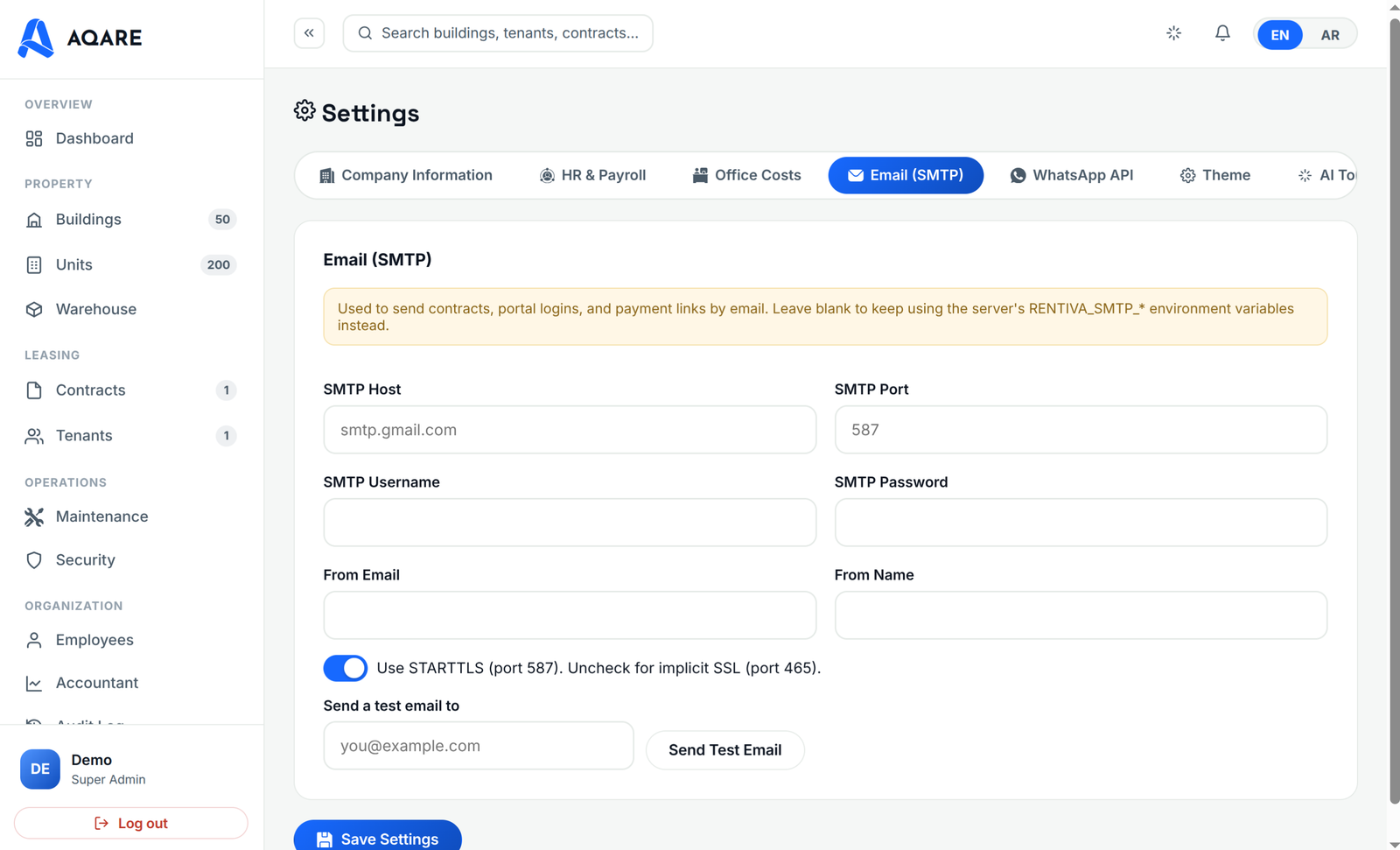
Task: Click the DE user avatar
Action: pos(40,769)
